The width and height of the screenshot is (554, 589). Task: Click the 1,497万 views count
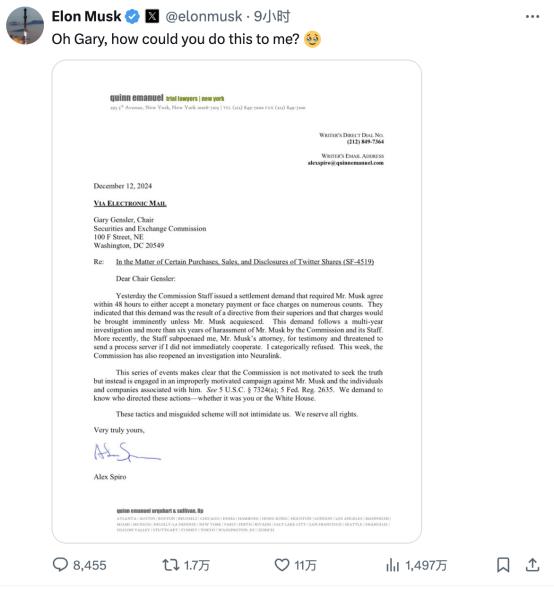pyautogui.click(x=426, y=565)
